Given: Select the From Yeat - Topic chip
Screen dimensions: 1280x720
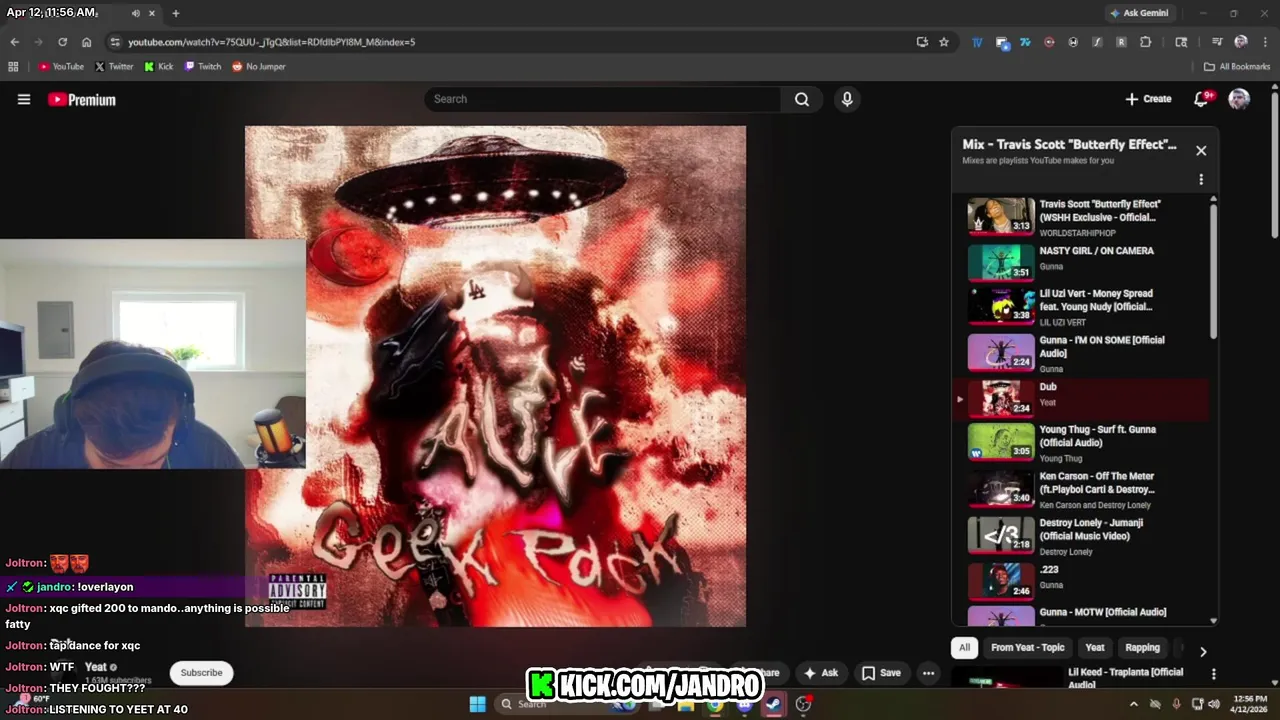Looking at the screenshot, I should tap(1028, 648).
